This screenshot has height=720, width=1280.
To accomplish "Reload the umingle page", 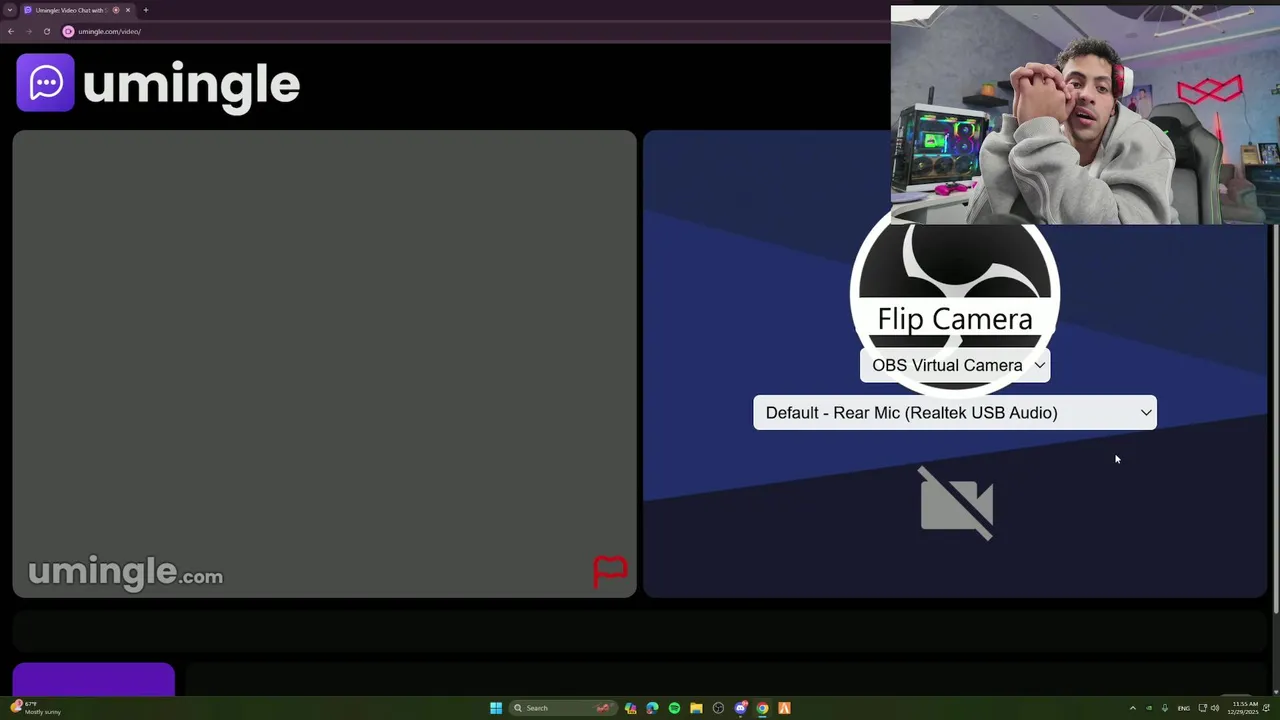I will 46,31.
